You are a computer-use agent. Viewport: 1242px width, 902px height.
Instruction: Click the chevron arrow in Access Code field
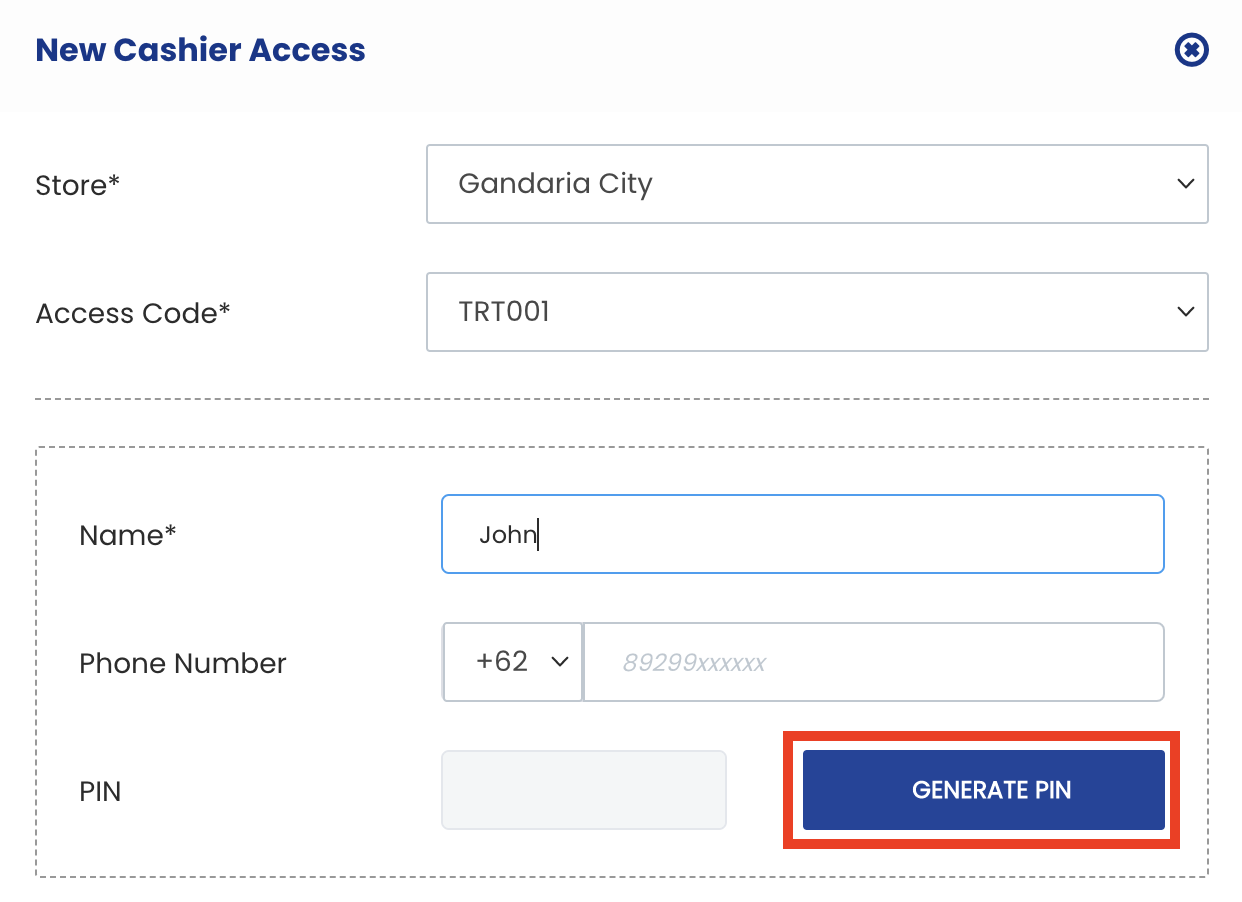[1186, 312]
